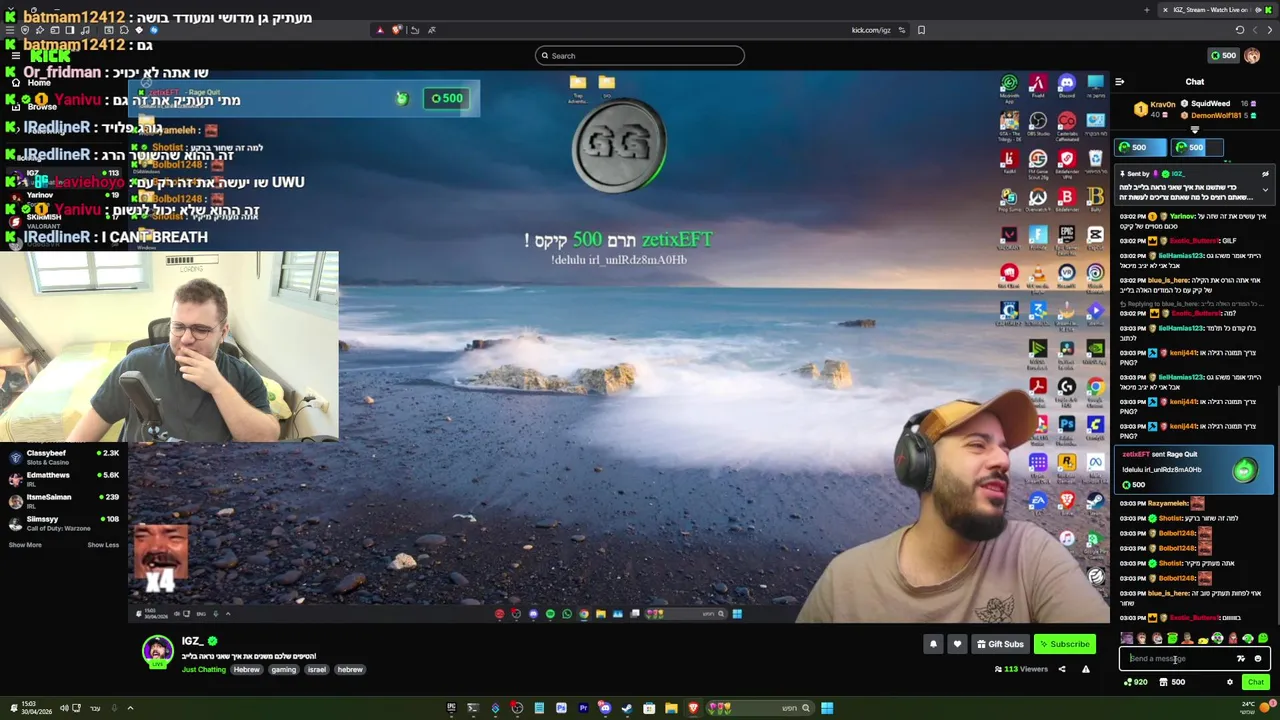The width and height of the screenshot is (1280, 720).
Task: Click Show Less in sidebar channels
Action: (x=103, y=545)
